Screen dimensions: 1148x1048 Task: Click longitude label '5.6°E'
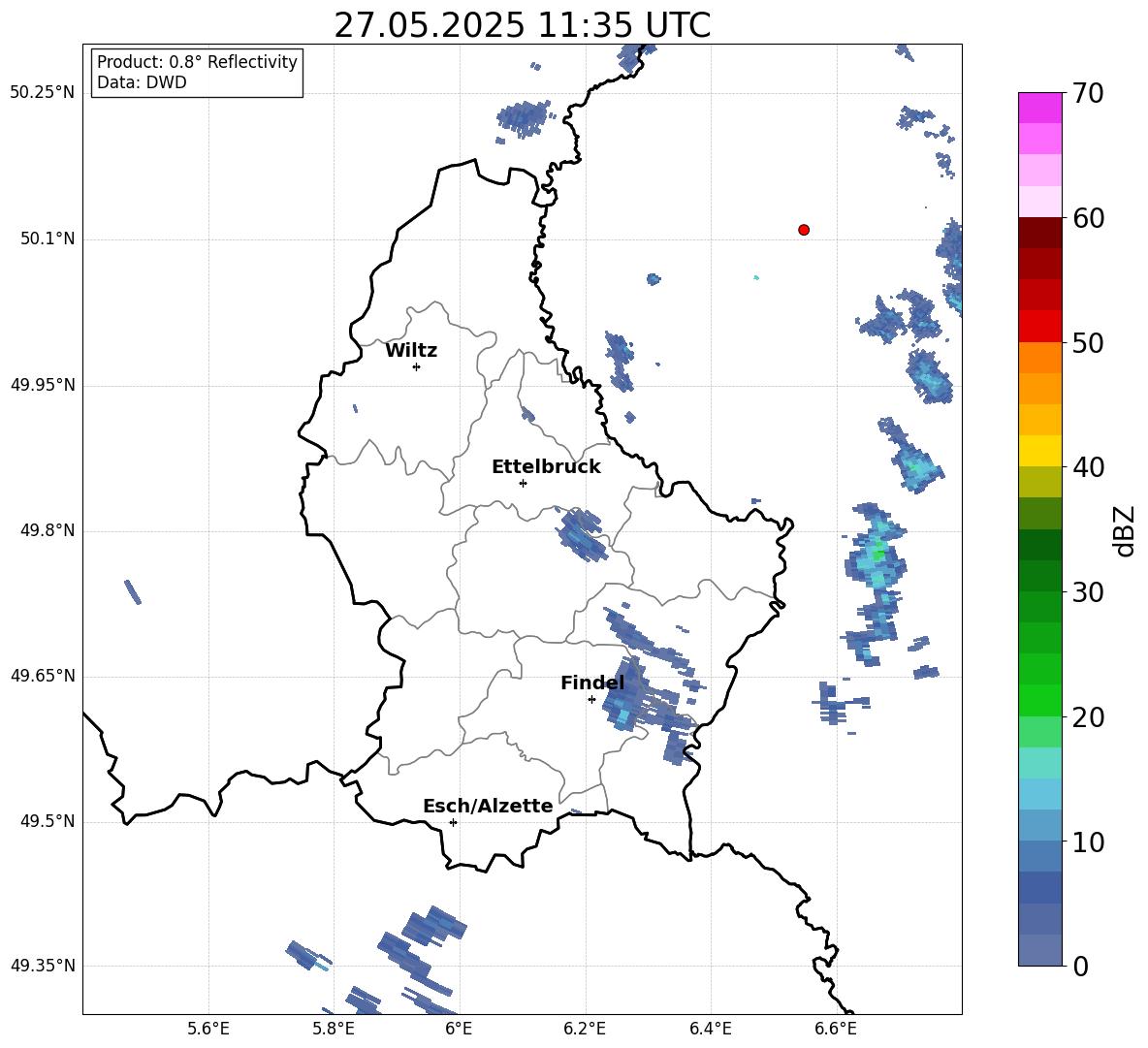coord(208,1030)
